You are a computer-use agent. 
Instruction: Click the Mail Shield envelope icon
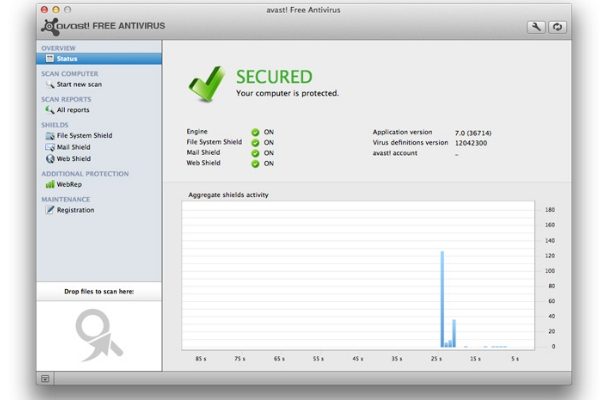coord(49,147)
